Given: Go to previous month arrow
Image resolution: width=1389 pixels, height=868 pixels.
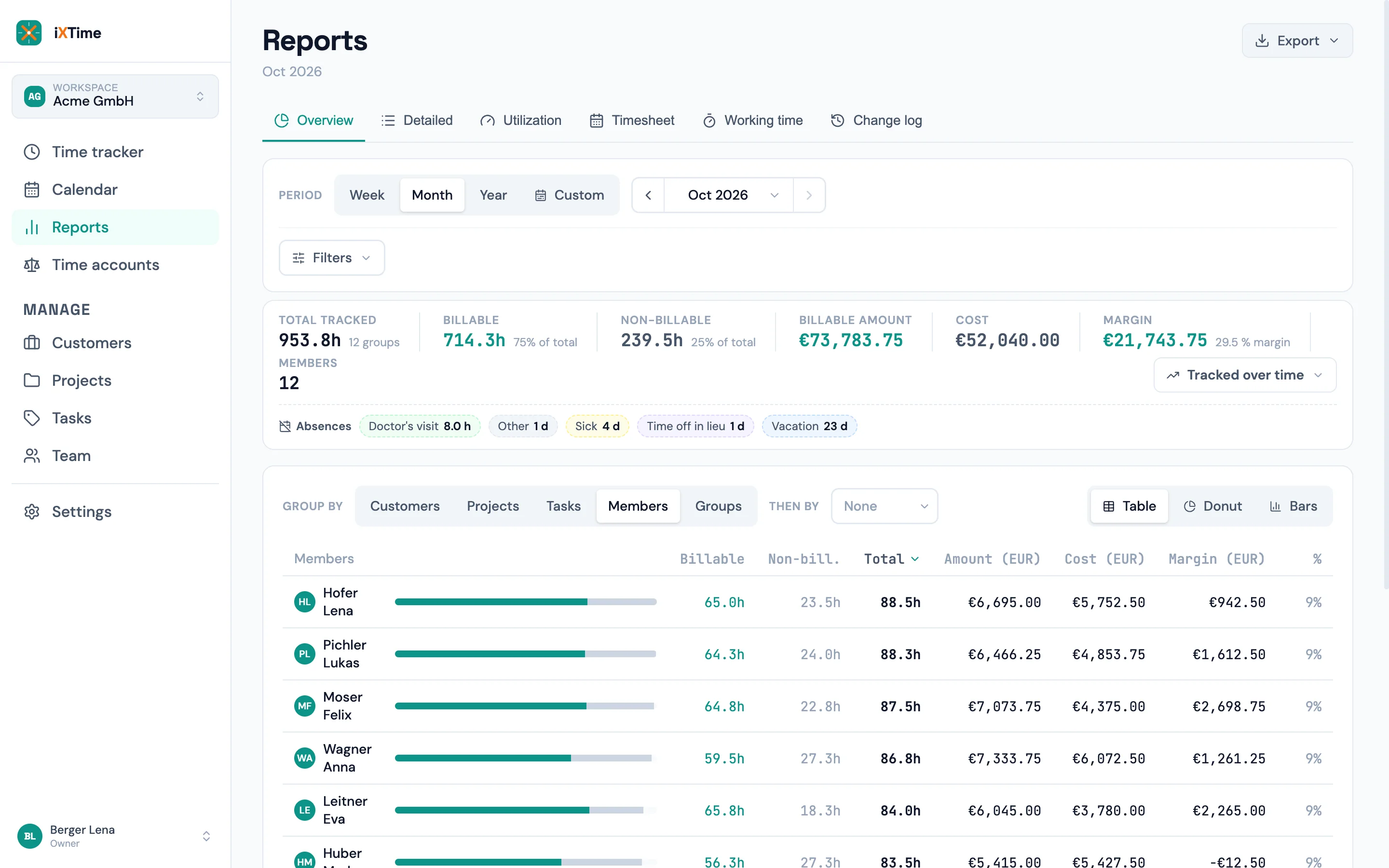Looking at the screenshot, I should (648, 195).
